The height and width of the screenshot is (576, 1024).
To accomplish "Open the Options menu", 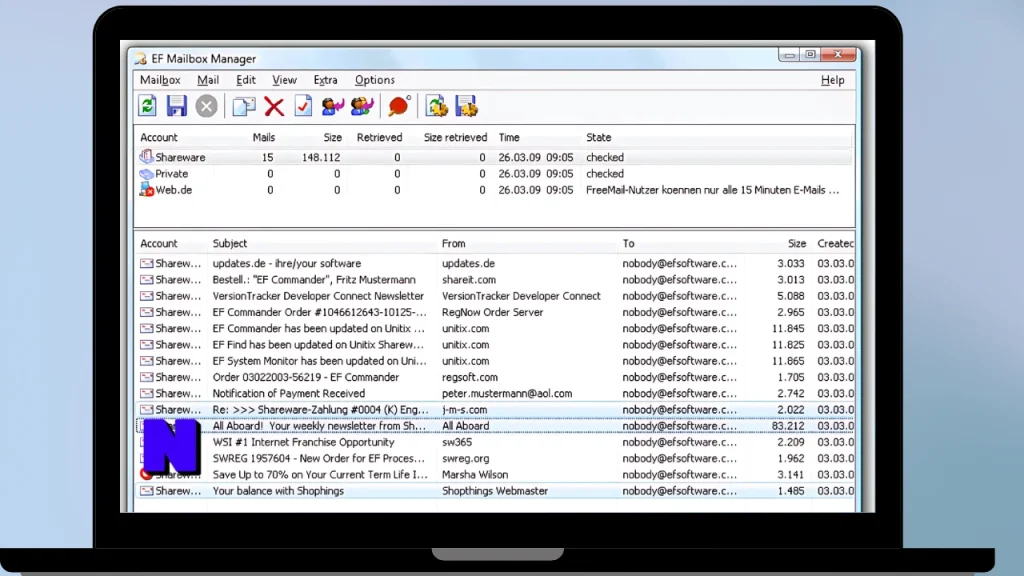I will point(375,80).
